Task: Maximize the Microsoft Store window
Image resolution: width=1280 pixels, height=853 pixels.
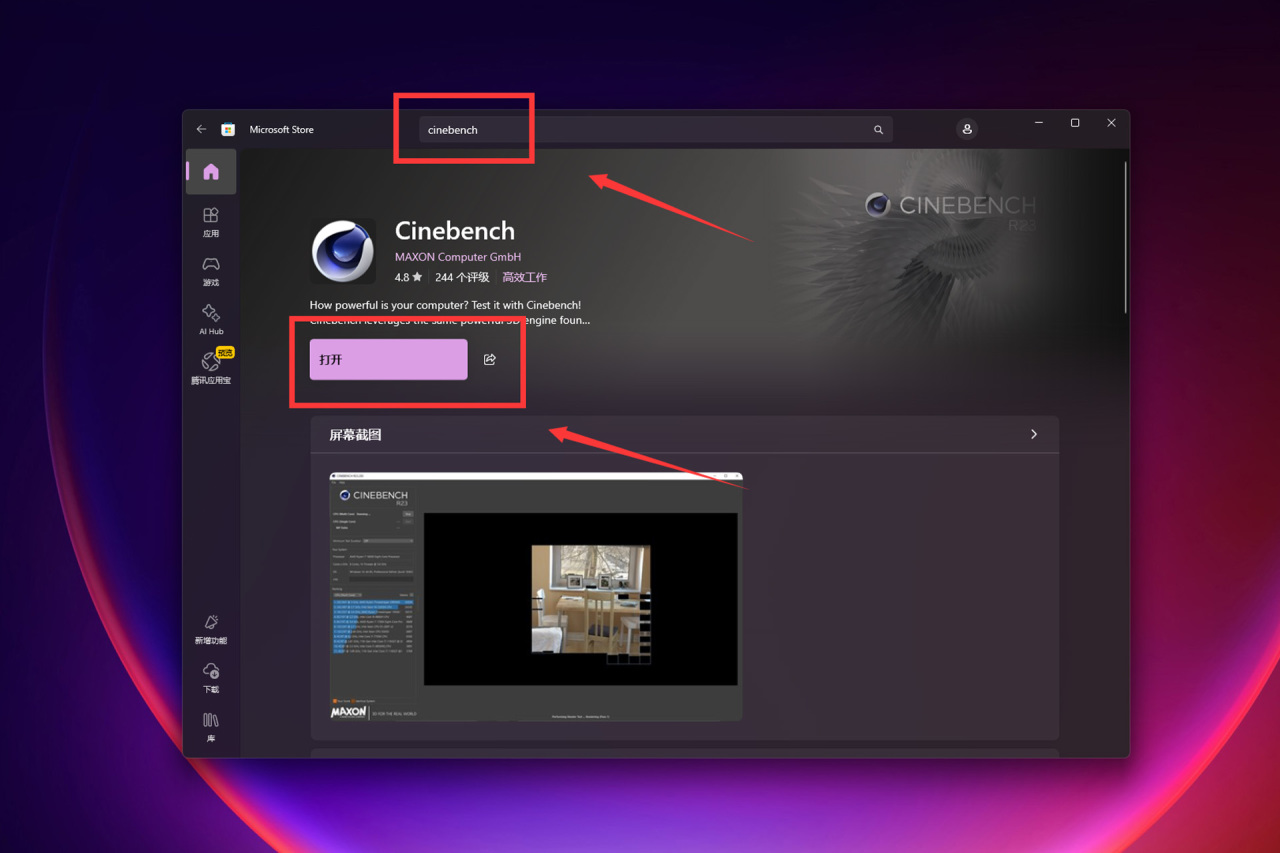Action: pos(1075,123)
